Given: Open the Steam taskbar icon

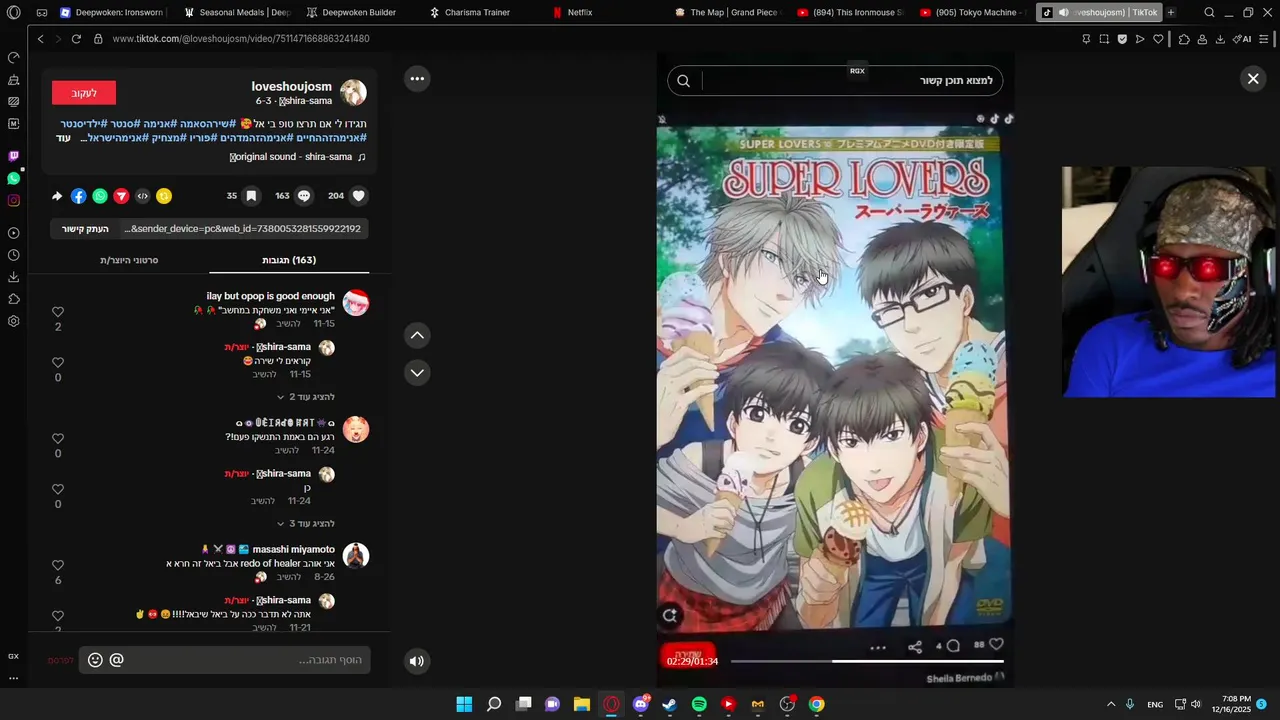Looking at the screenshot, I should pyautogui.click(x=670, y=704).
